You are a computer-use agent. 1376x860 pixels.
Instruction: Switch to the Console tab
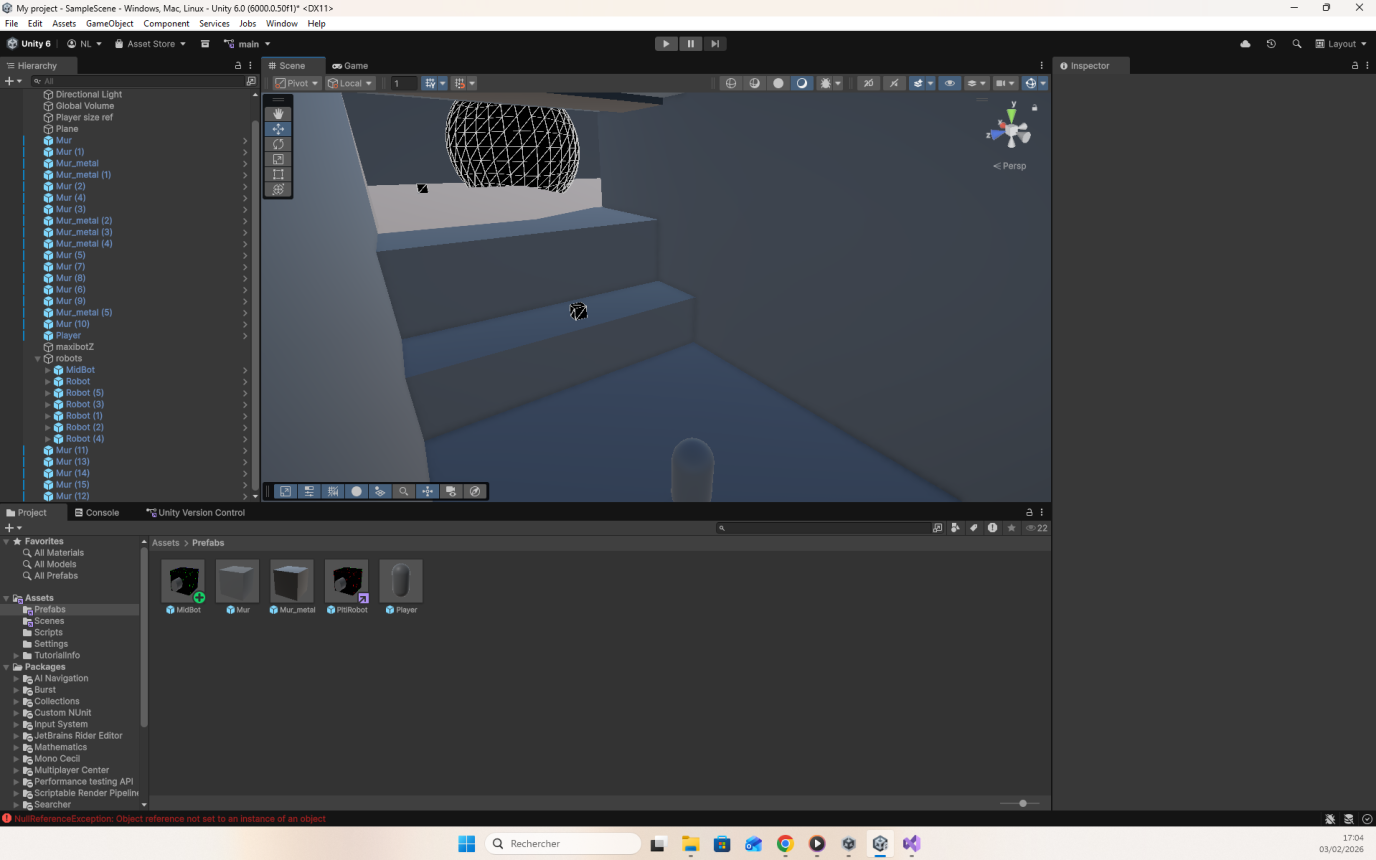[97, 513]
